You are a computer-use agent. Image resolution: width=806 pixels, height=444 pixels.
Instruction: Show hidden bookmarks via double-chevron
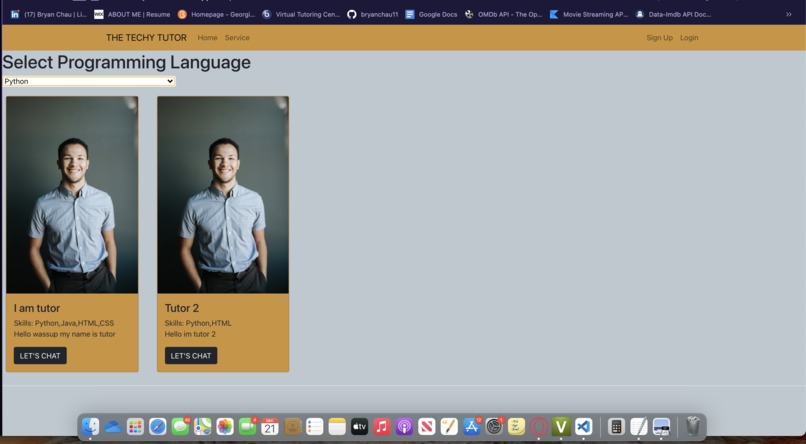[789, 14]
